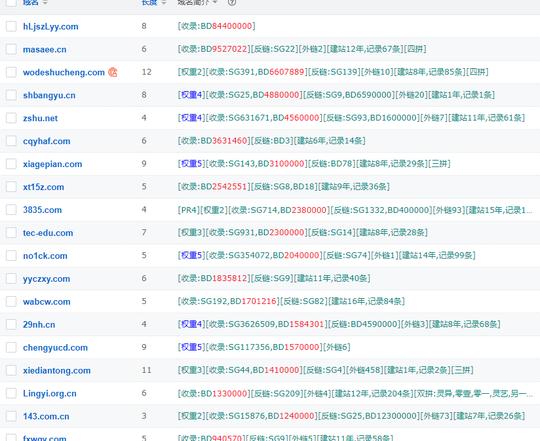
Task: Tick the shbangyu.cn checkbox
Action: coord(11,95)
